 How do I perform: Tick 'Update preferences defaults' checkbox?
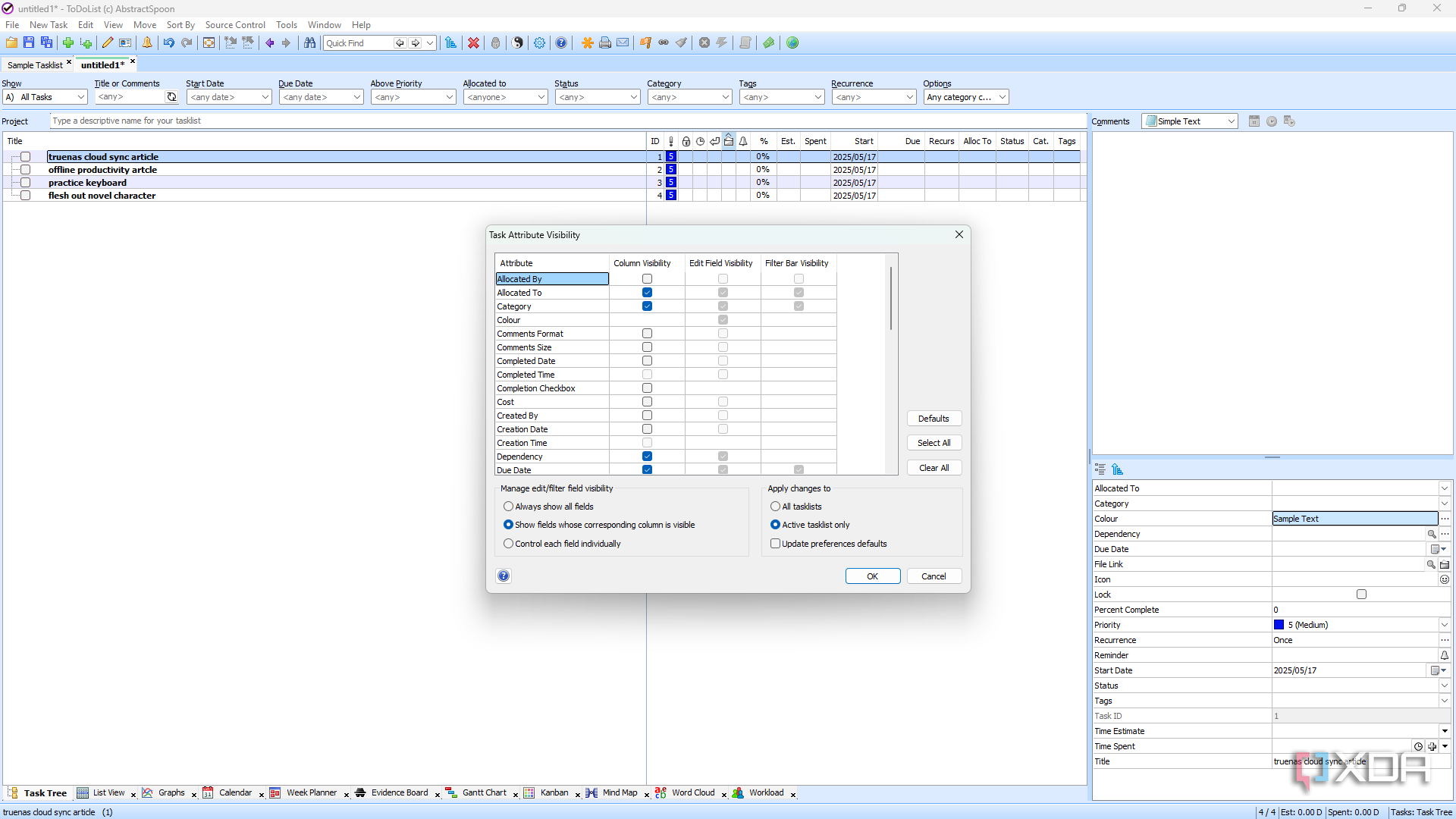775,544
